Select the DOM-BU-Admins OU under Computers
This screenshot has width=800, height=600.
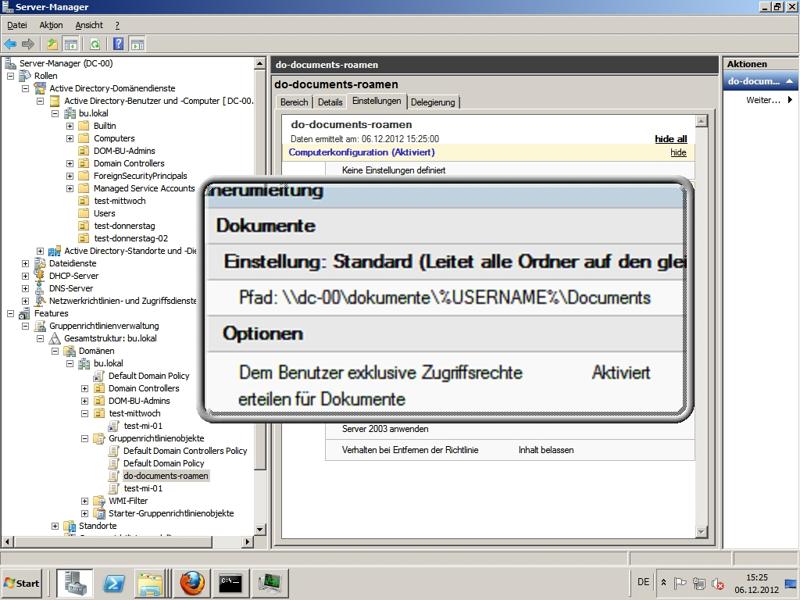pyautogui.click(x=124, y=151)
